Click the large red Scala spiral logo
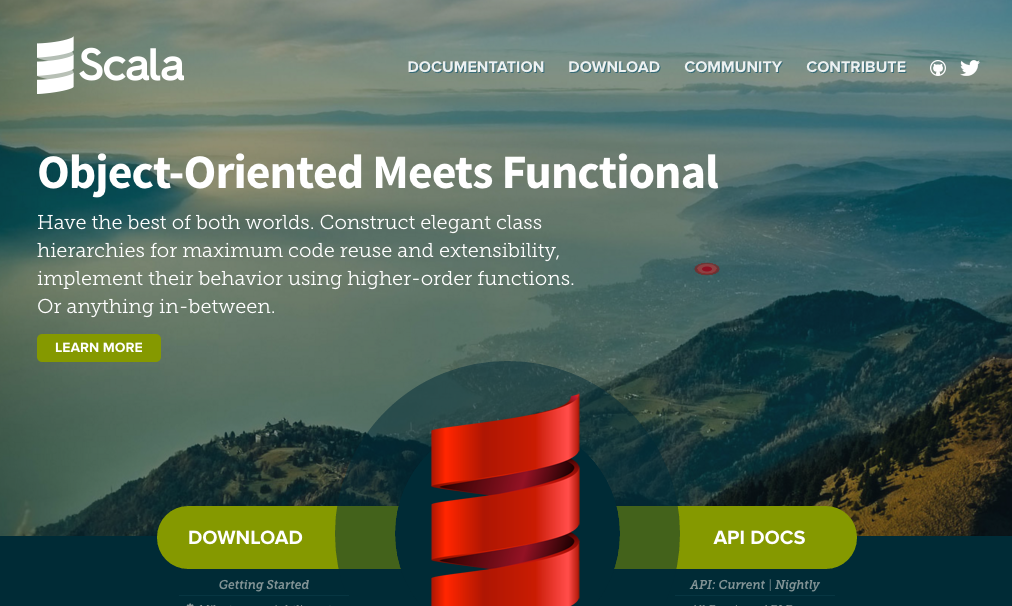The height and width of the screenshot is (606, 1012). tap(505, 500)
